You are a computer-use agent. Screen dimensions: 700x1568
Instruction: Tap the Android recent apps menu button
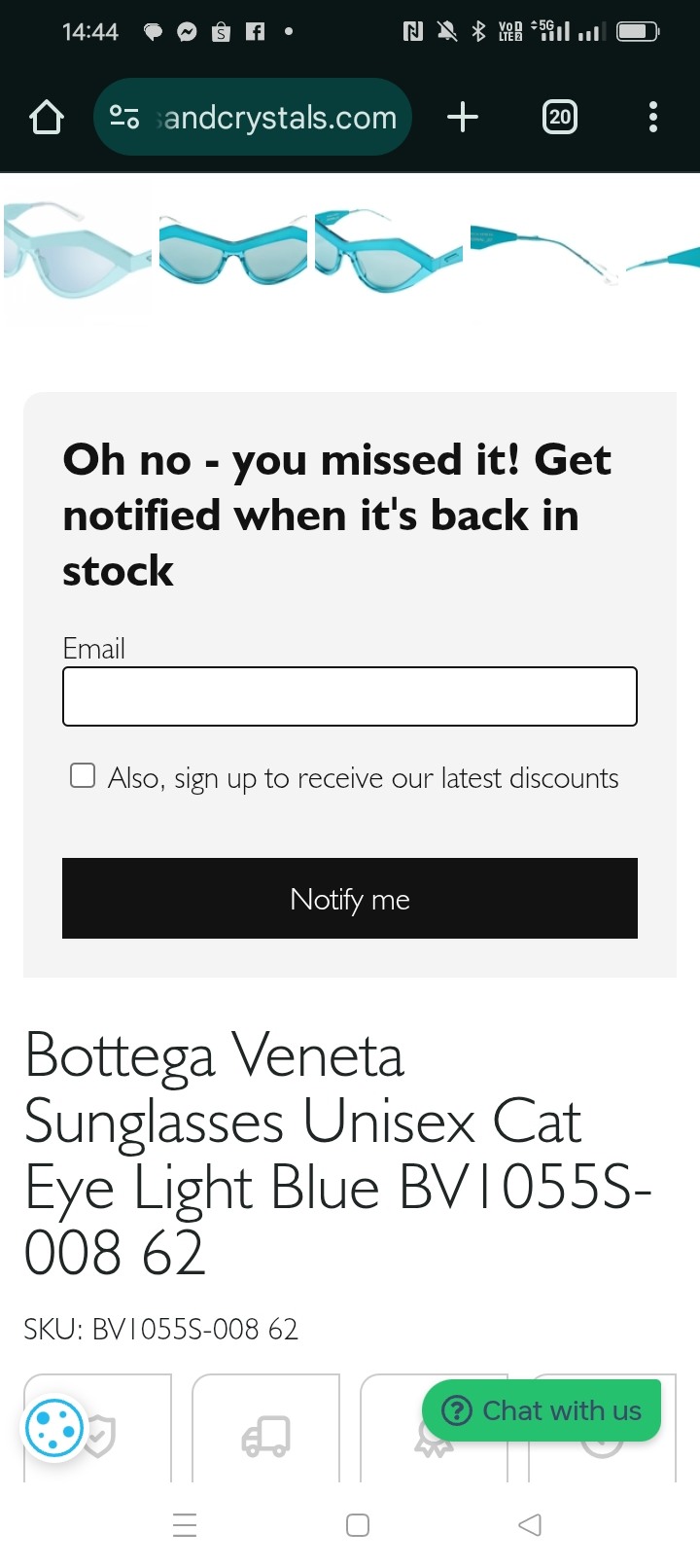pos(185,1525)
